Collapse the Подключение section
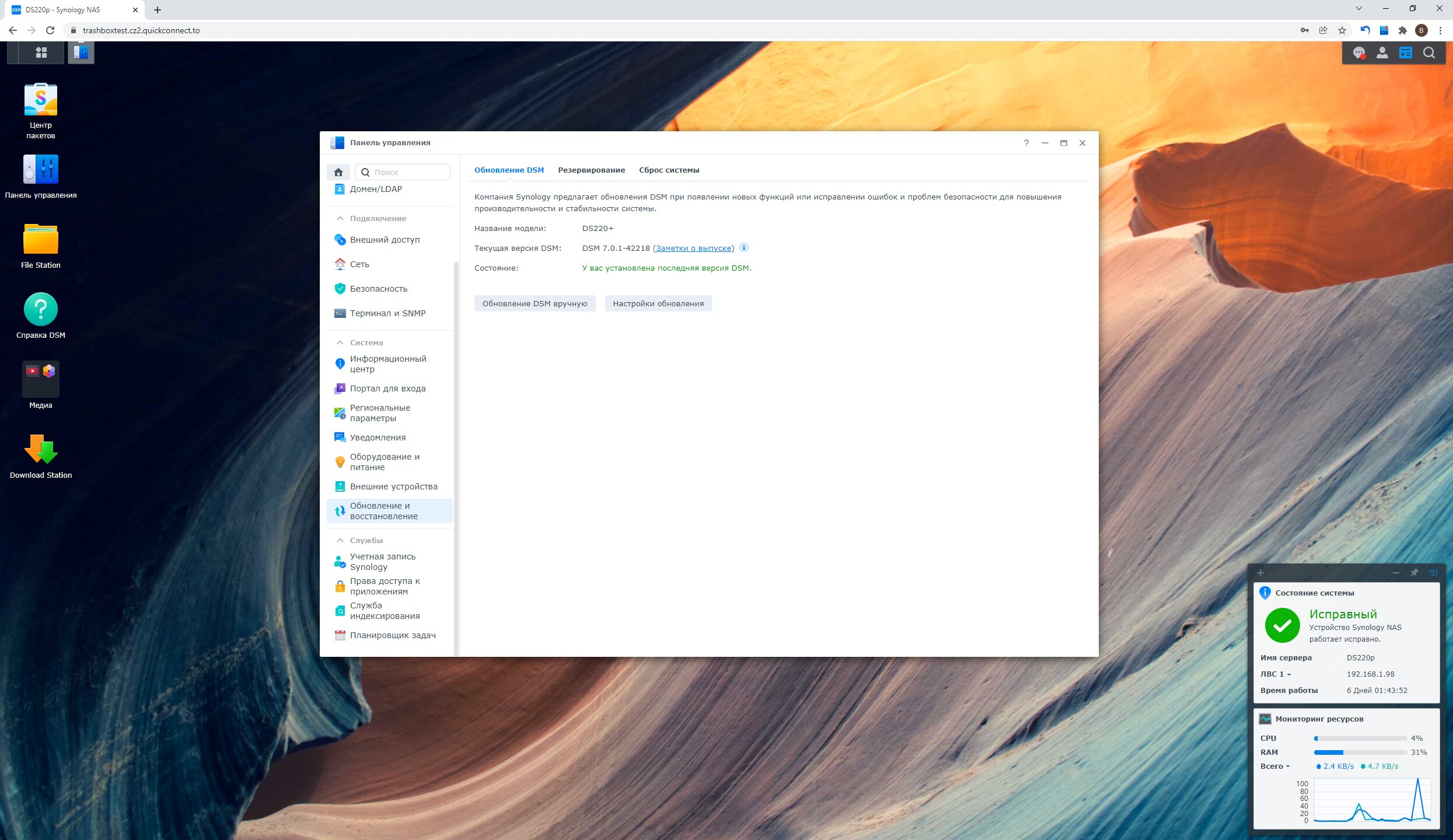Screen dimensions: 1453x840 340,218
